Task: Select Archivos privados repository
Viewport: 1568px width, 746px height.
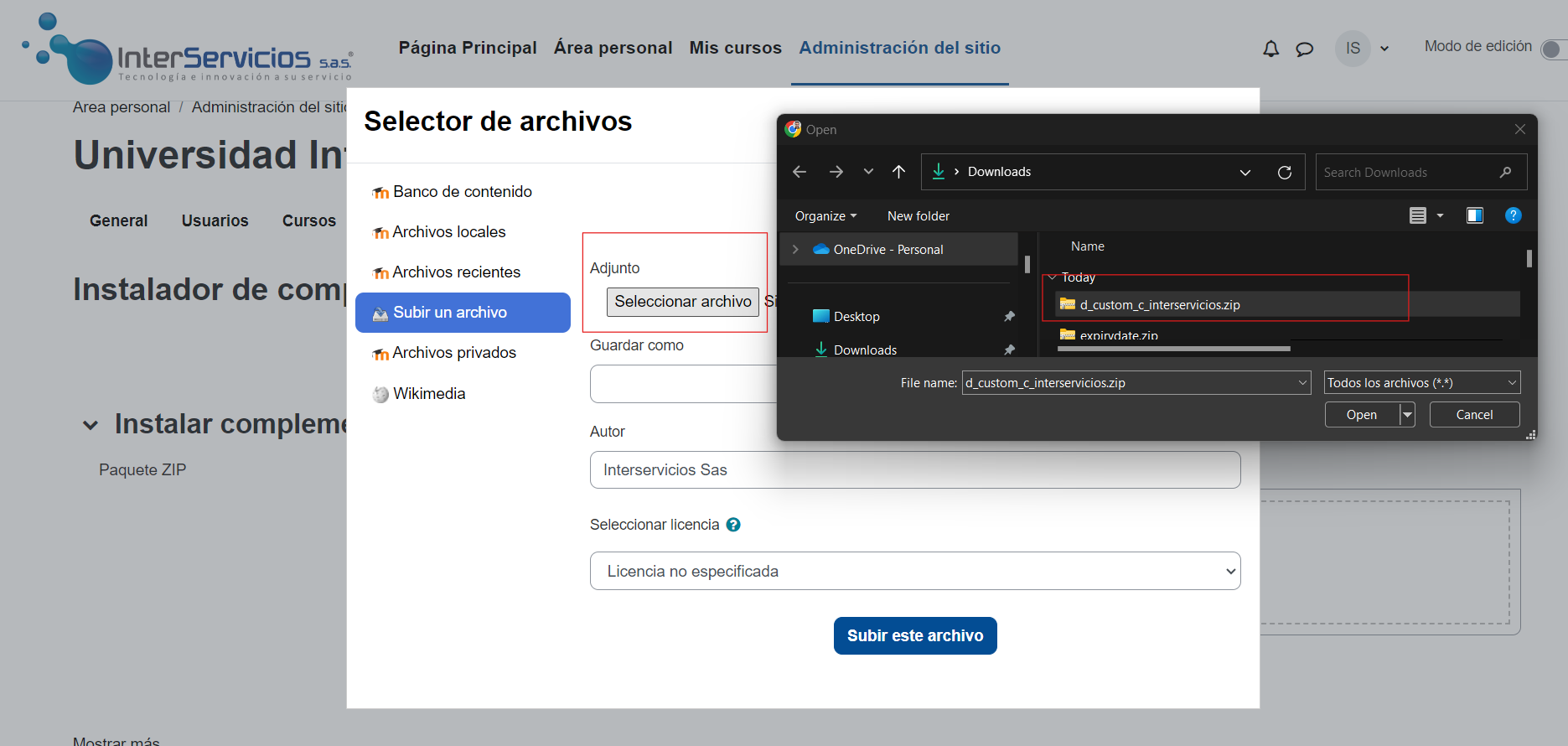Action: click(453, 353)
